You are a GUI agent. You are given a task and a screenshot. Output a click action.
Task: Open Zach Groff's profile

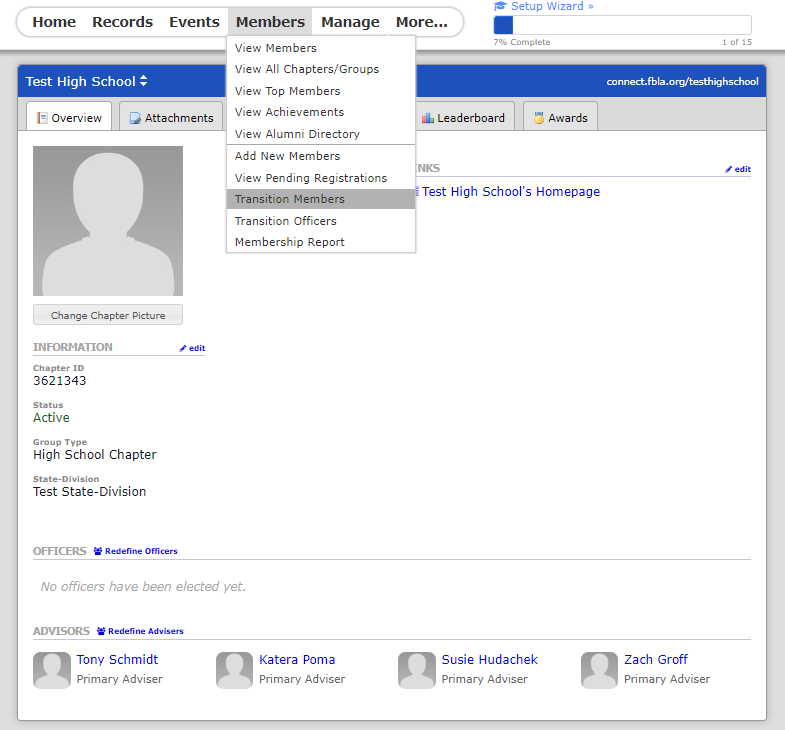tap(656, 660)
